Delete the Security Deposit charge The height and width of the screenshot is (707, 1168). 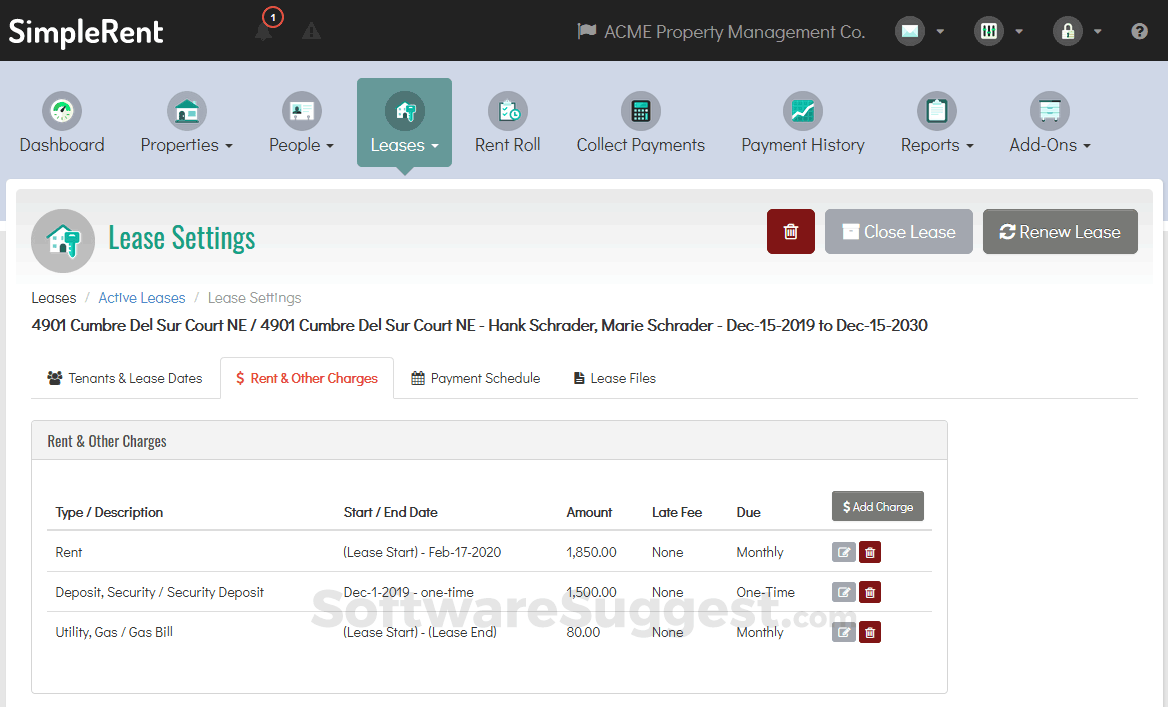tap(869, 592)
